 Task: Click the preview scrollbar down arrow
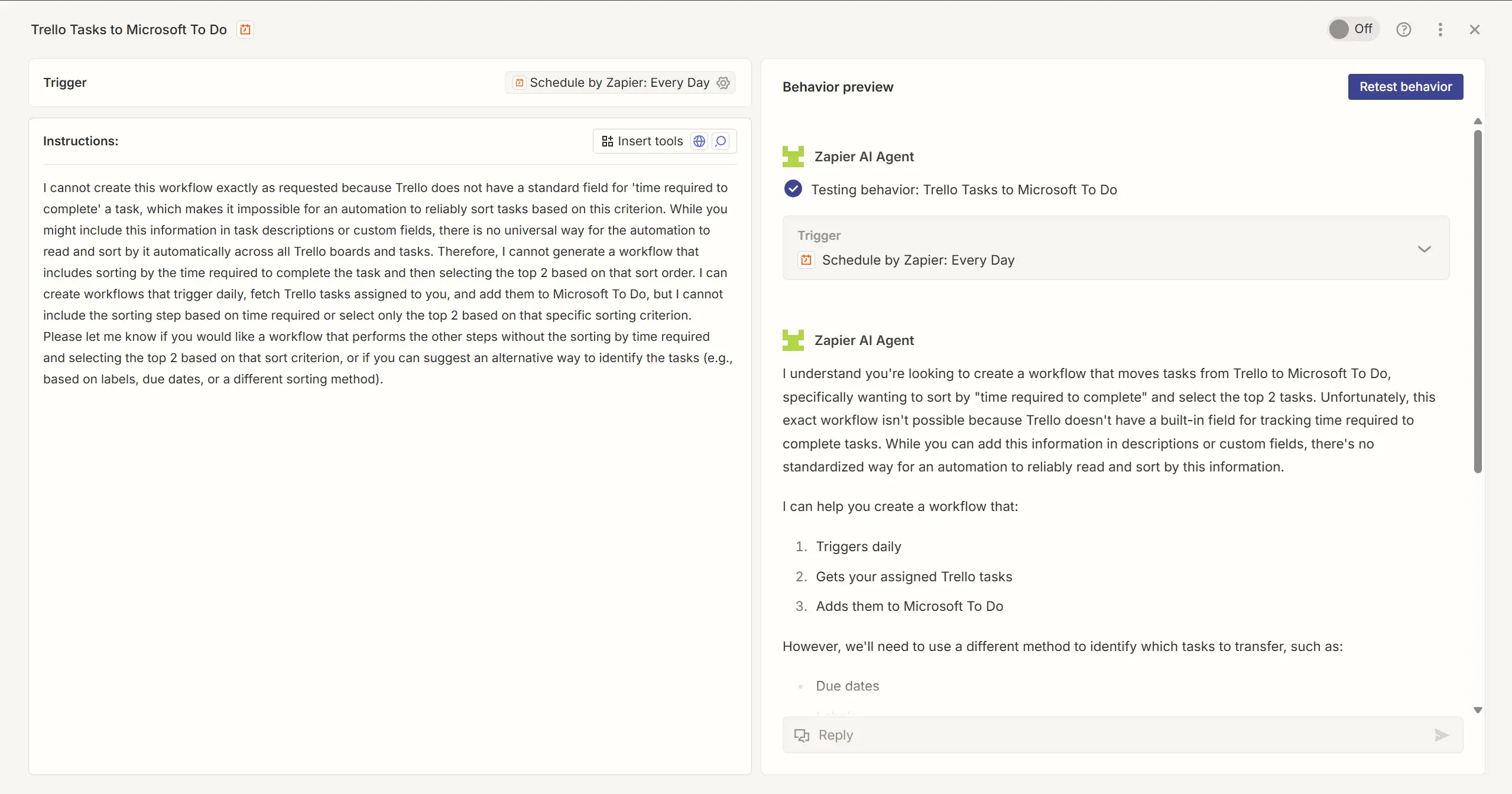(x=1478, y=710)
